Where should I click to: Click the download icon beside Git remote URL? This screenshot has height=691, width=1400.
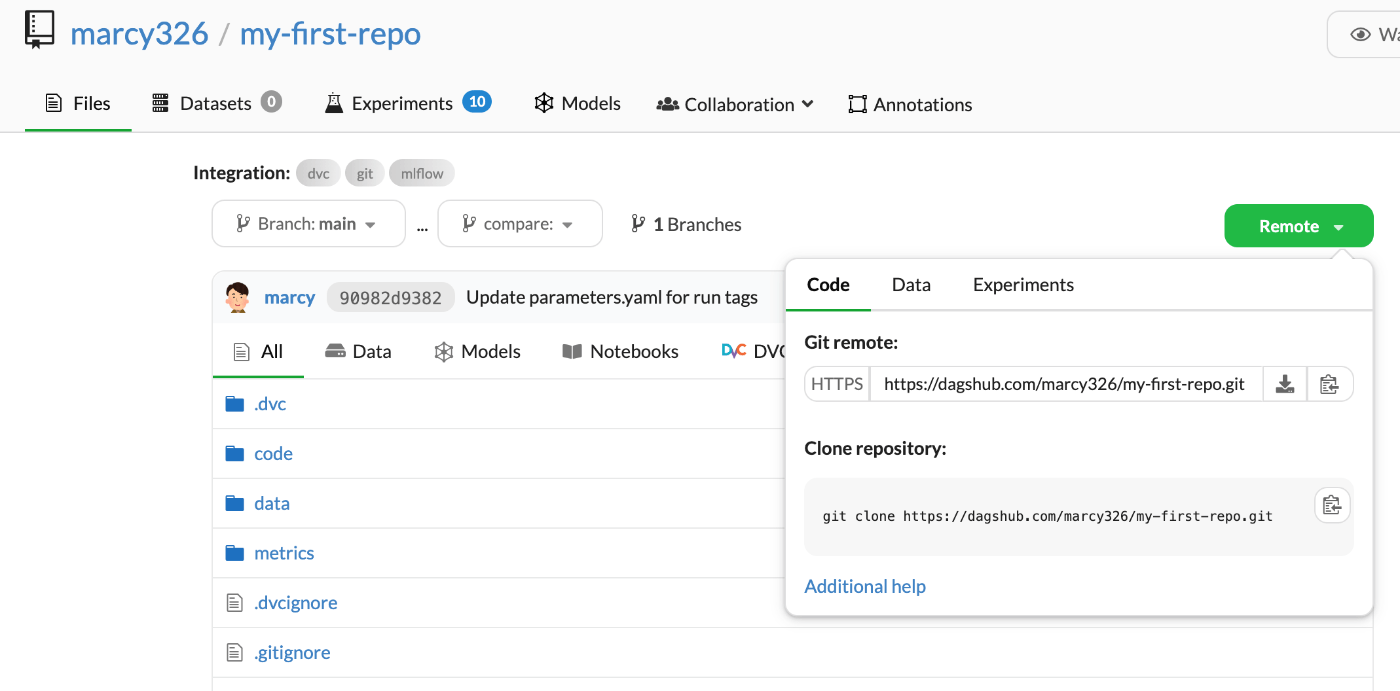click(x=1285, y=384)
